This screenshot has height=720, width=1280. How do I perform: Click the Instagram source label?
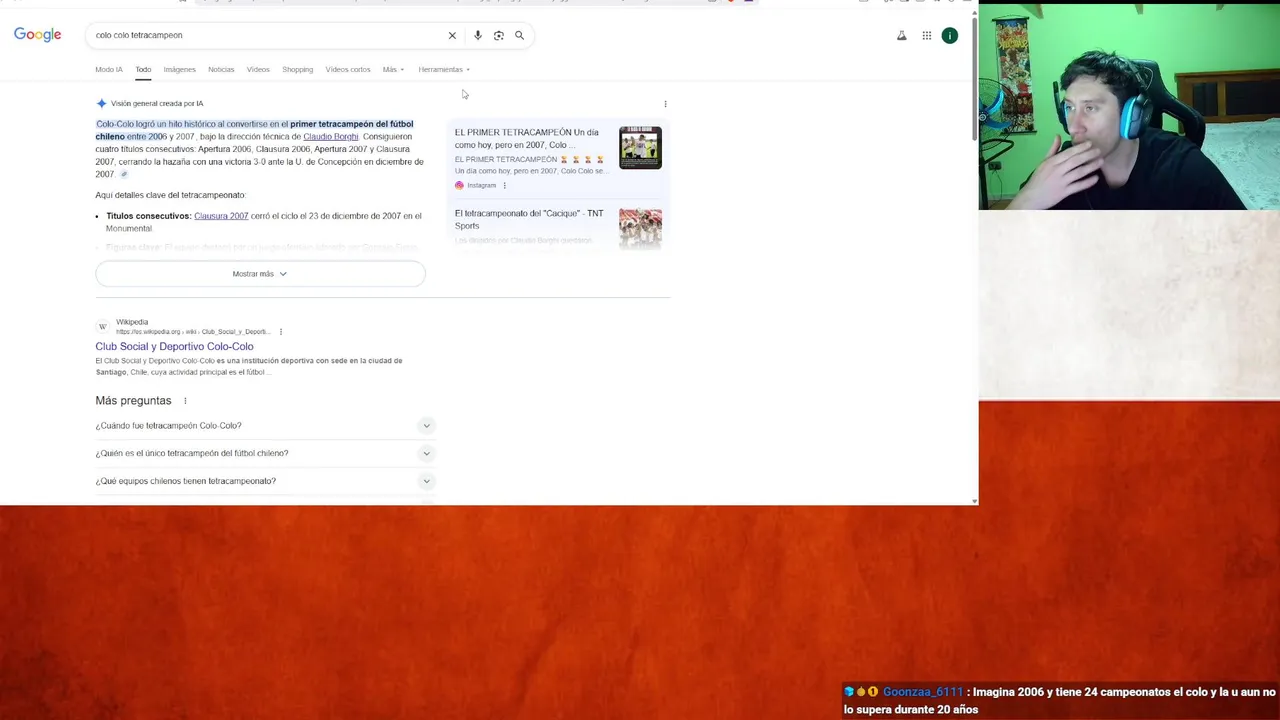point(481,185)
